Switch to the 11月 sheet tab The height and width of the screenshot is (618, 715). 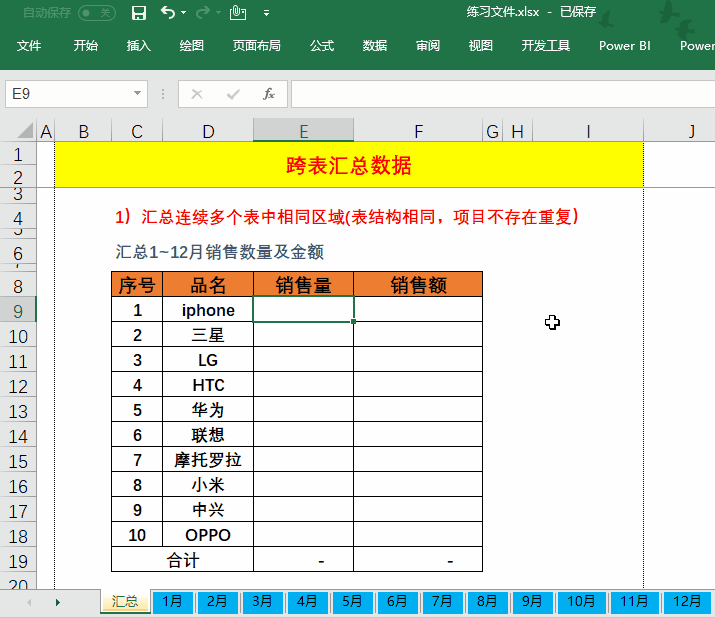coord(634,602)
